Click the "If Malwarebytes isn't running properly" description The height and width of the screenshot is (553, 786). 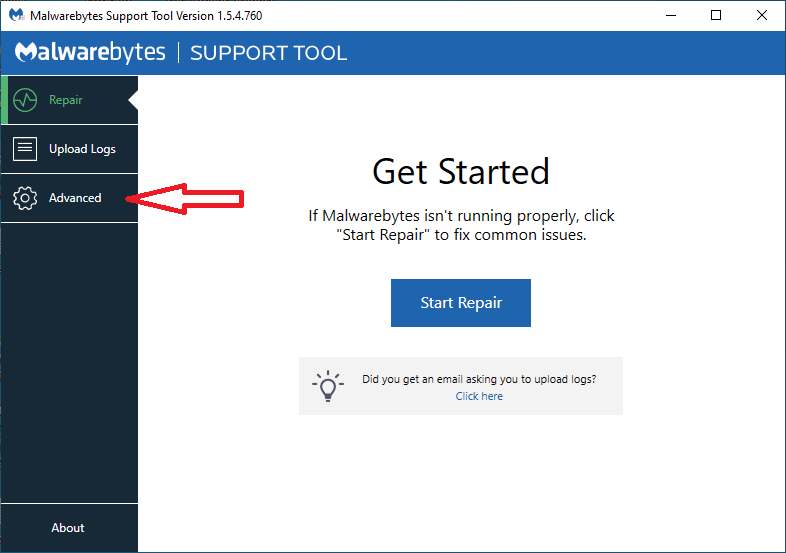pos(461,225)
